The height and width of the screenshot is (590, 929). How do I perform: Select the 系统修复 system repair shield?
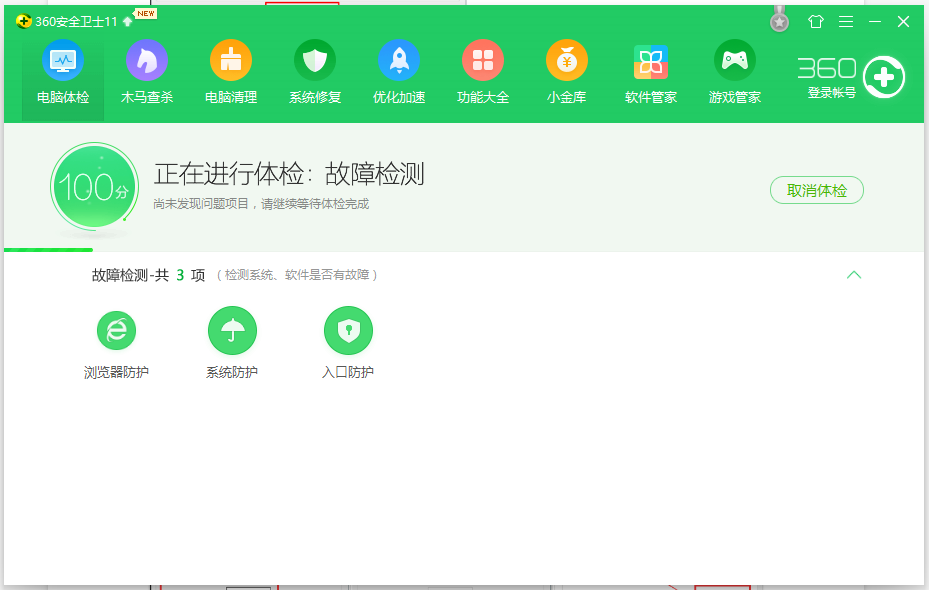click(x=315, y=62)
